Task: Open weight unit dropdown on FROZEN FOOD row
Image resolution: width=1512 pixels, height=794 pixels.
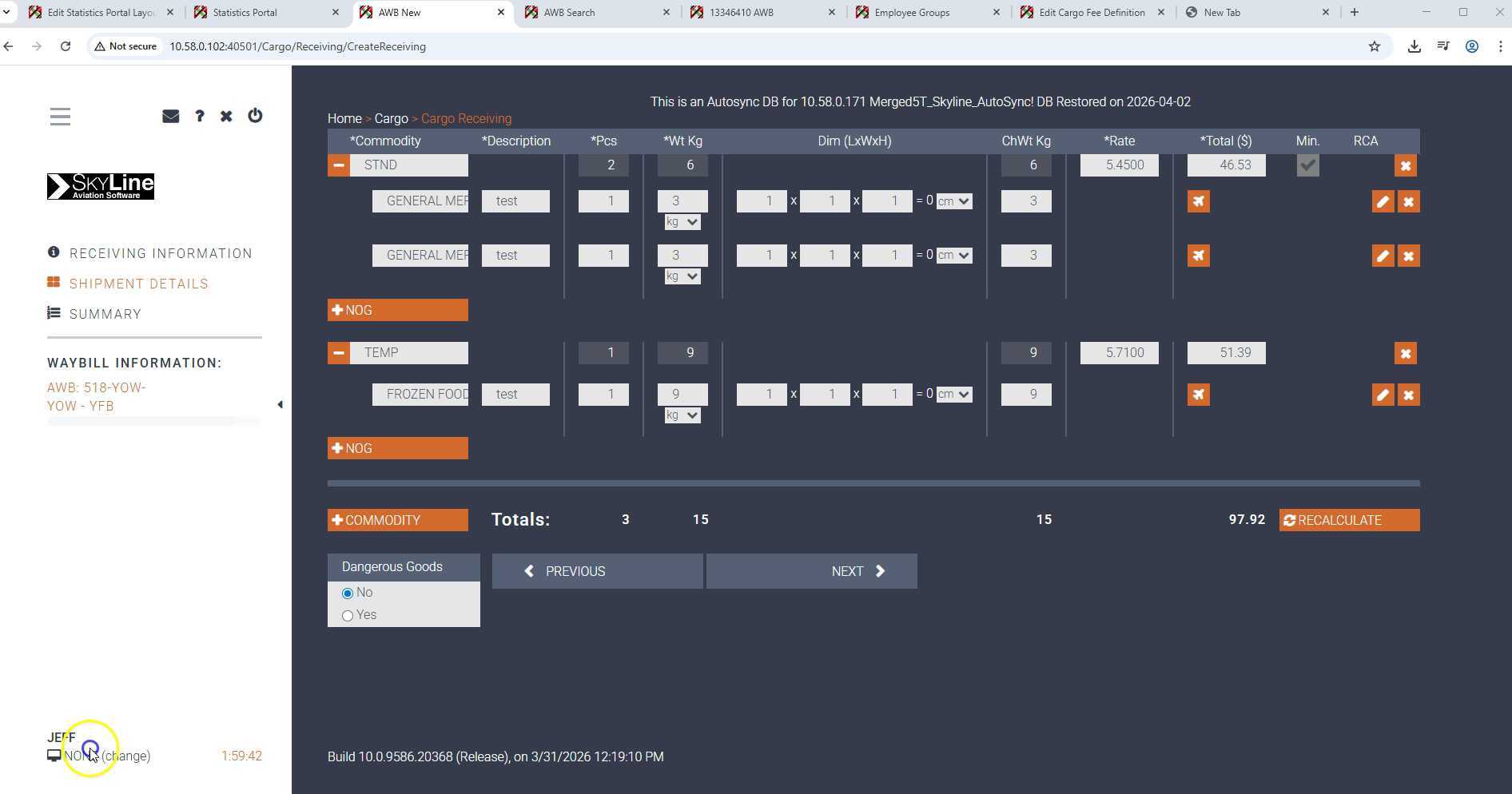Action: (x=682, y=415)
